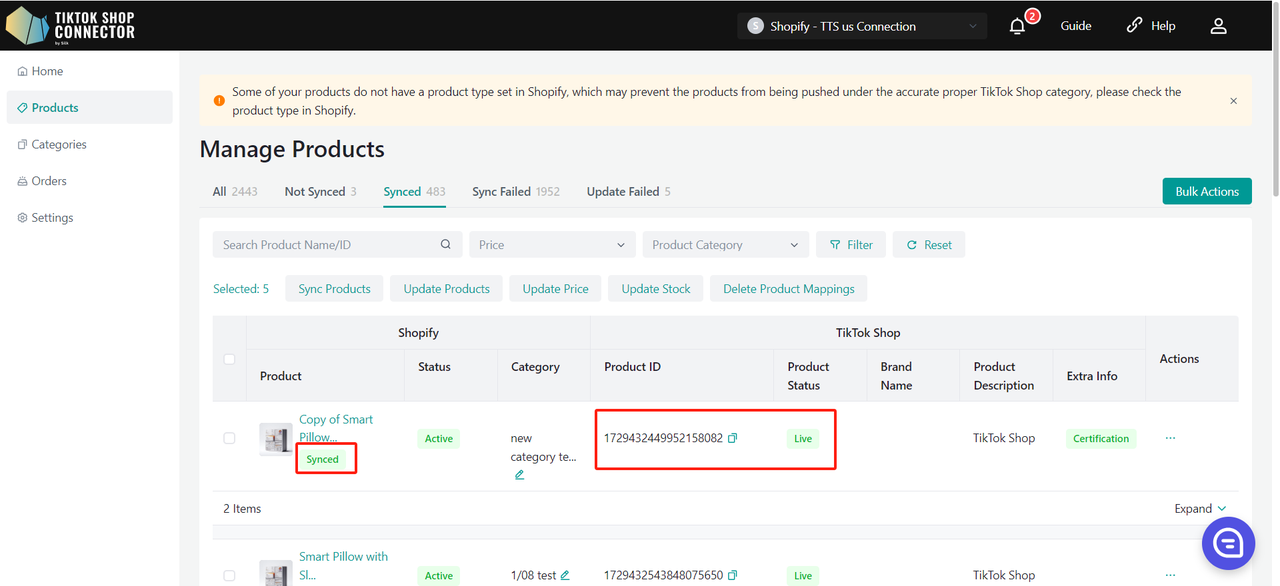
Task: Click the Update Stock button
Action: coord(655,289)
